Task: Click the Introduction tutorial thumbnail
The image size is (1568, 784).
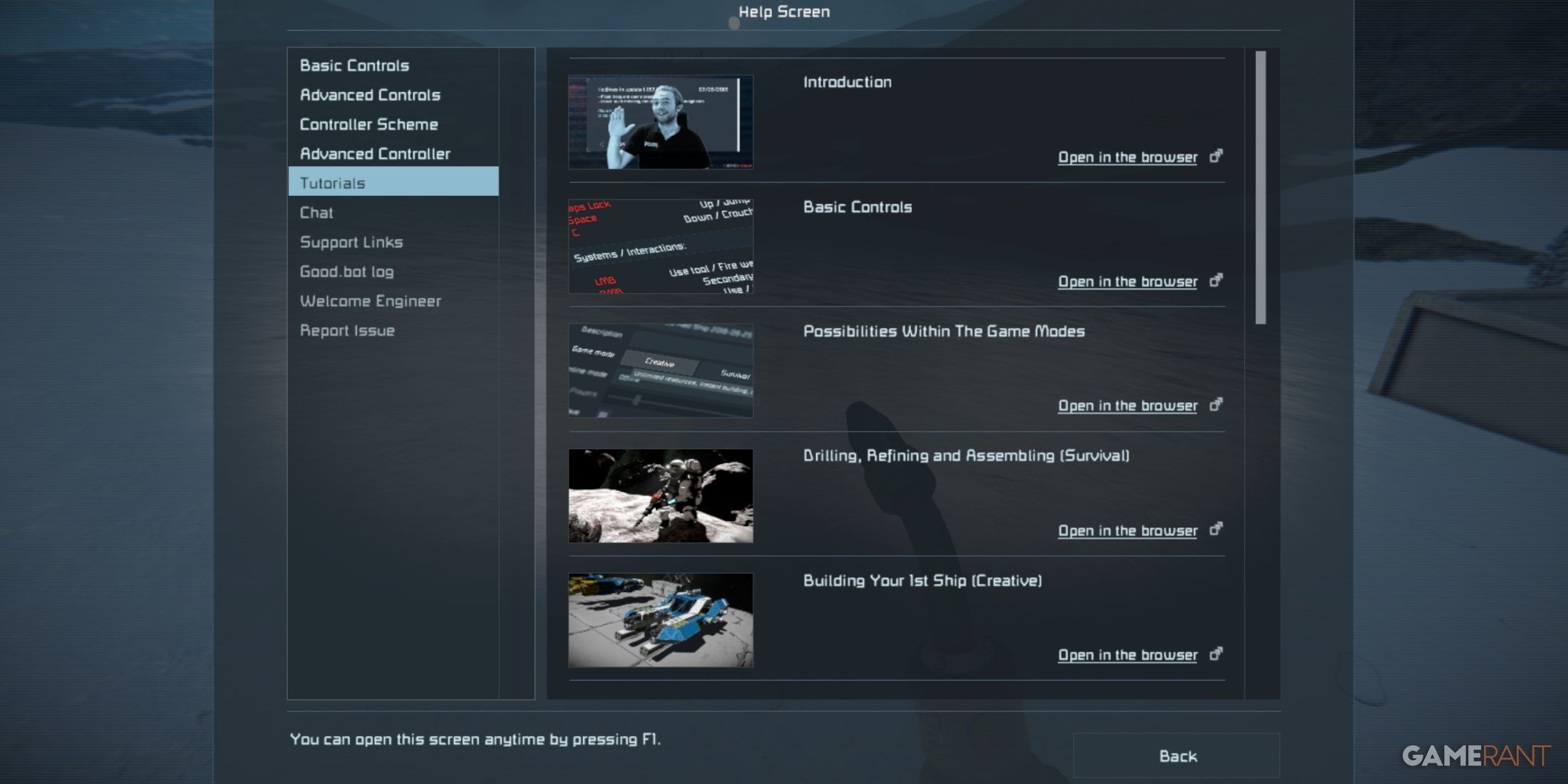Action: point(661,121)
